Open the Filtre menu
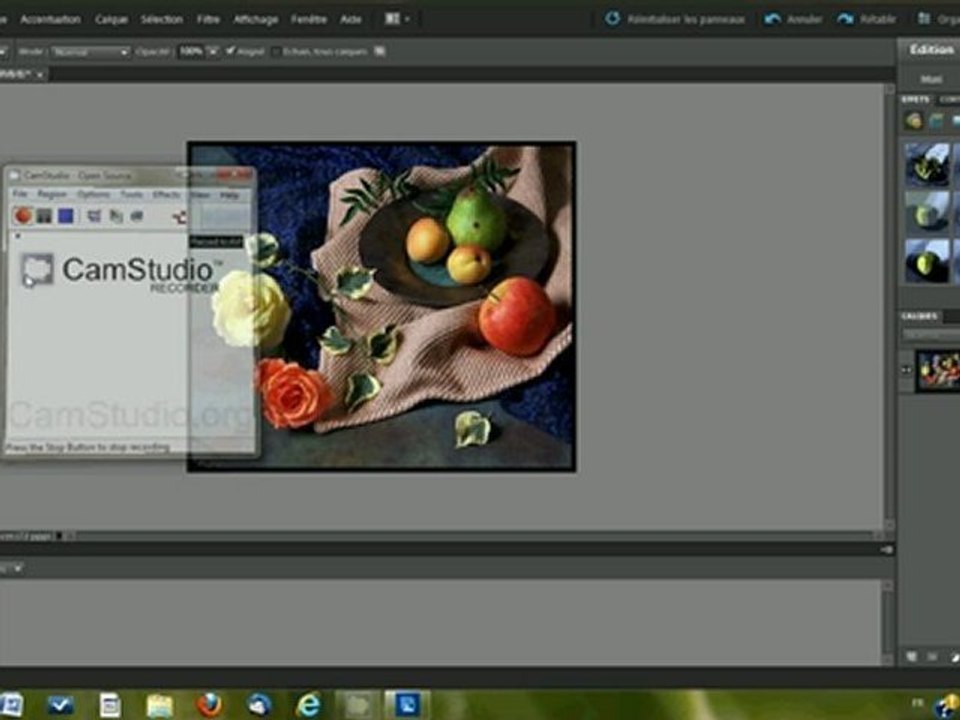The width and height of the screenshot is (960, 720). (208, 20)
